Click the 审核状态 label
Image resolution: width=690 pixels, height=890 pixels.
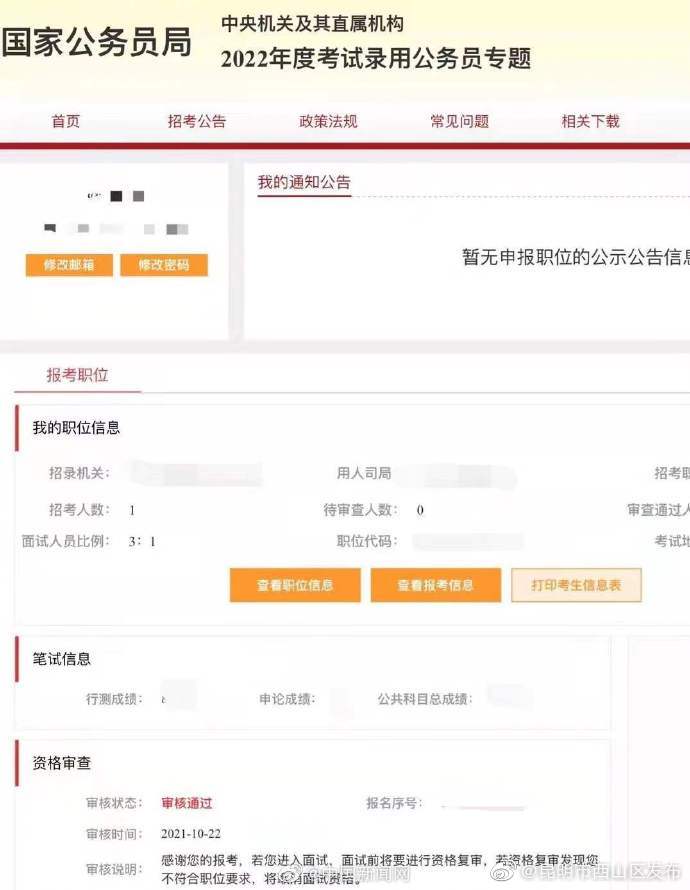click(114, 803)
